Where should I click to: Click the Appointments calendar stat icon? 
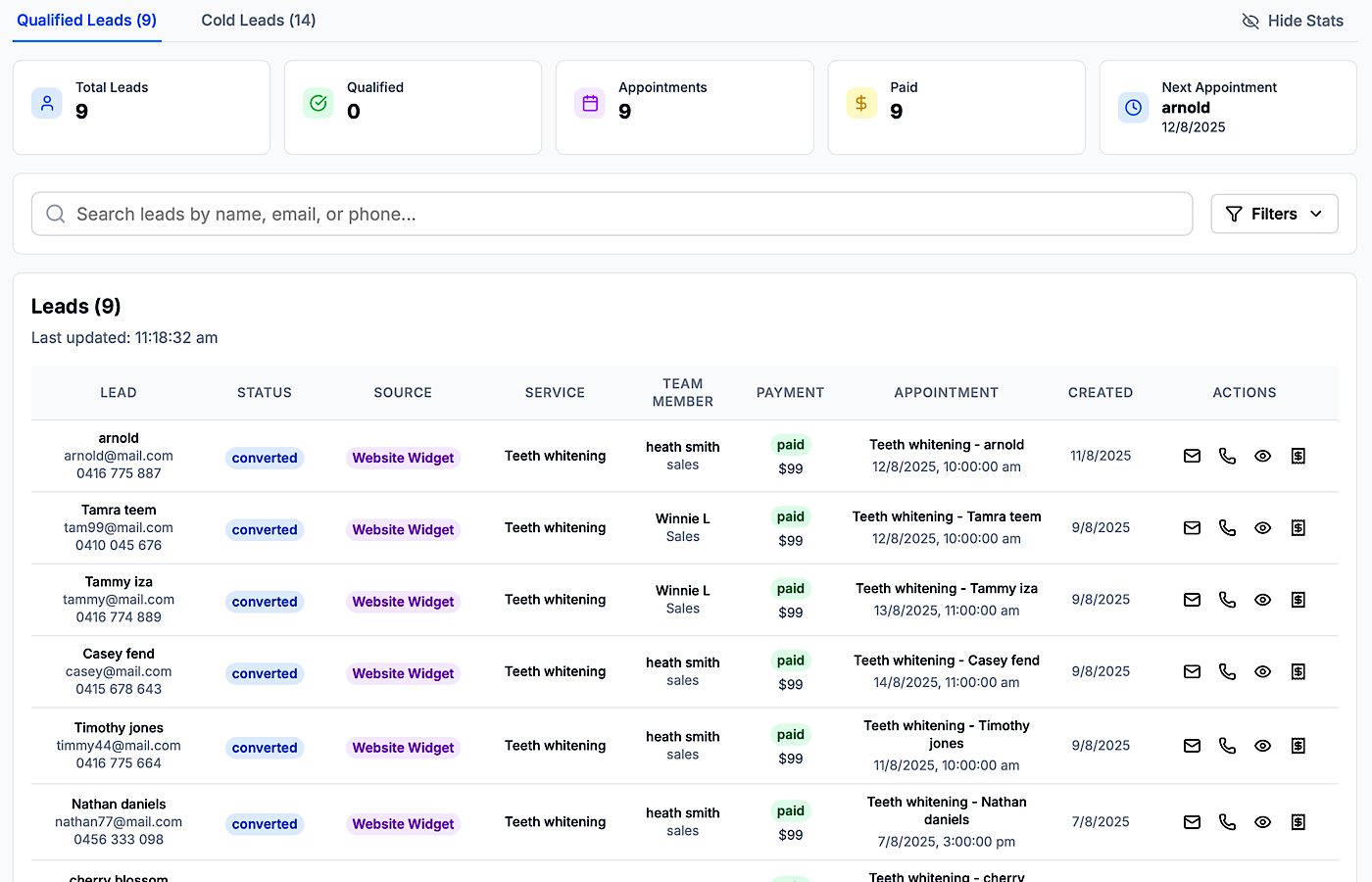click(590, 101)
